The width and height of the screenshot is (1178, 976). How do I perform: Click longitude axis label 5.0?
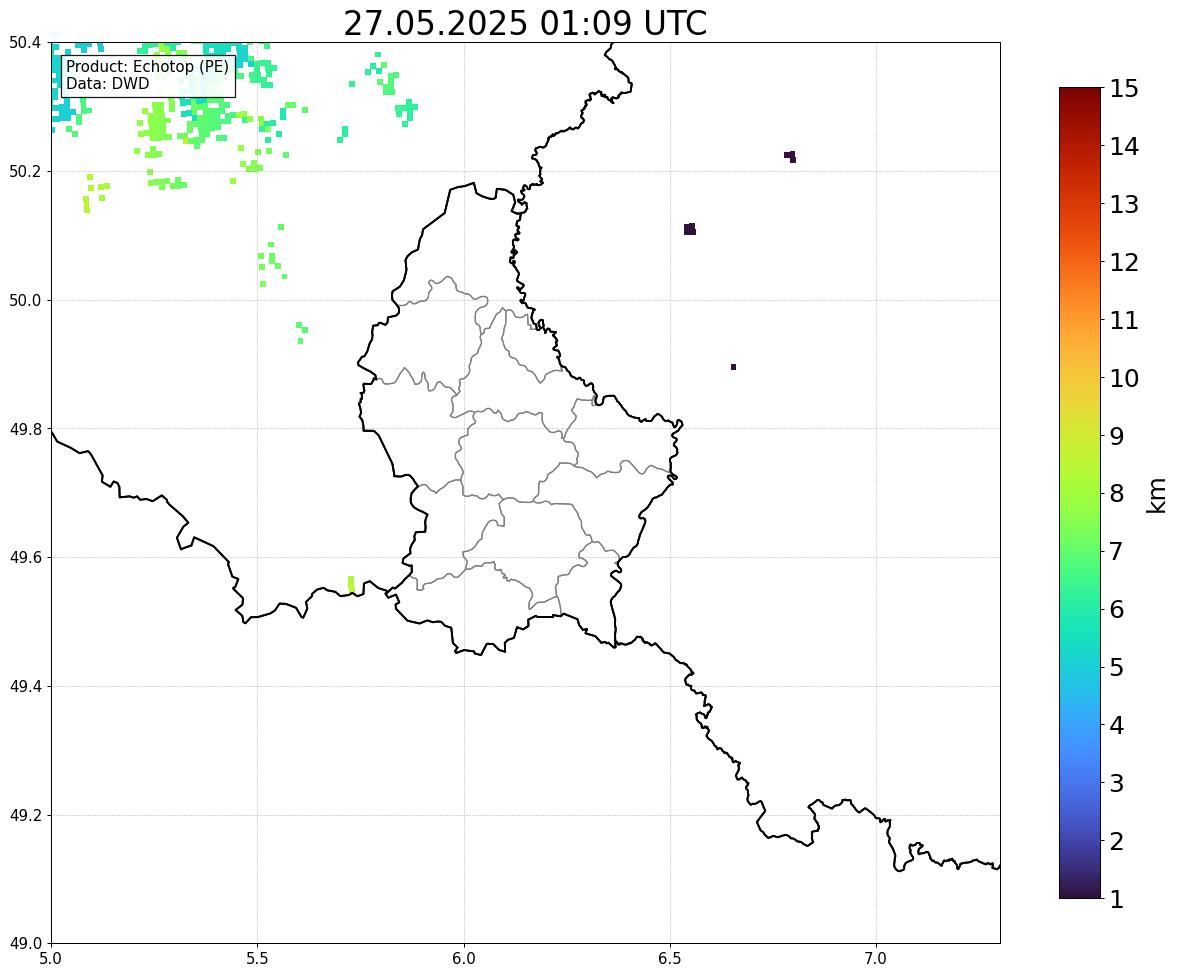click(51, 959)
